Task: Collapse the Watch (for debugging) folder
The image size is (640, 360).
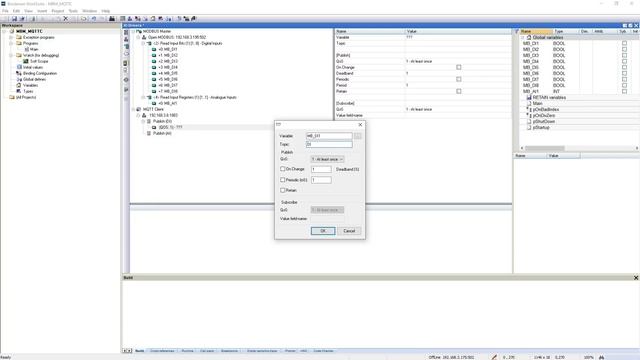Action: tap(11, 55)
